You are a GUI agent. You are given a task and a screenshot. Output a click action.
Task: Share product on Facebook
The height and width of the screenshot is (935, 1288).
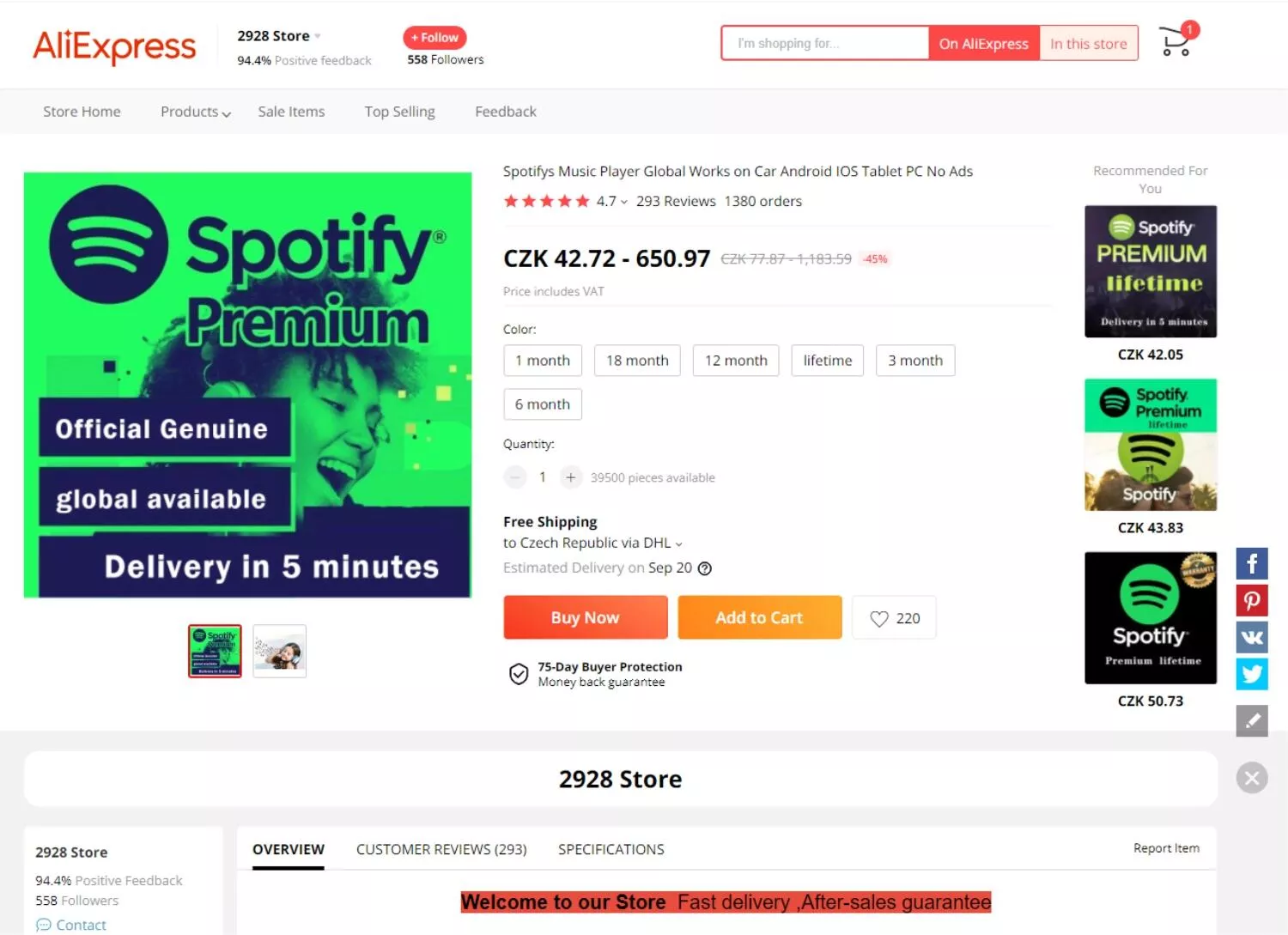[1252, 563]
